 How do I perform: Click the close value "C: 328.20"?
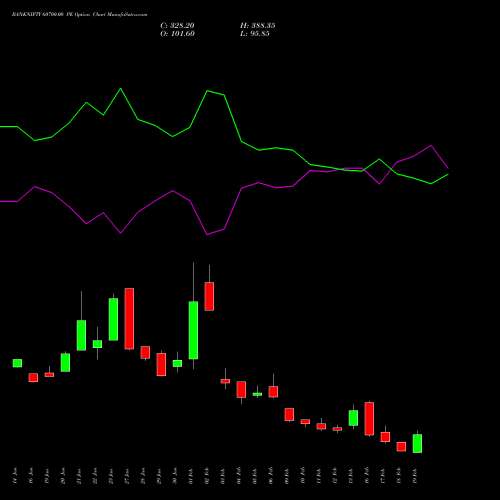177,26
